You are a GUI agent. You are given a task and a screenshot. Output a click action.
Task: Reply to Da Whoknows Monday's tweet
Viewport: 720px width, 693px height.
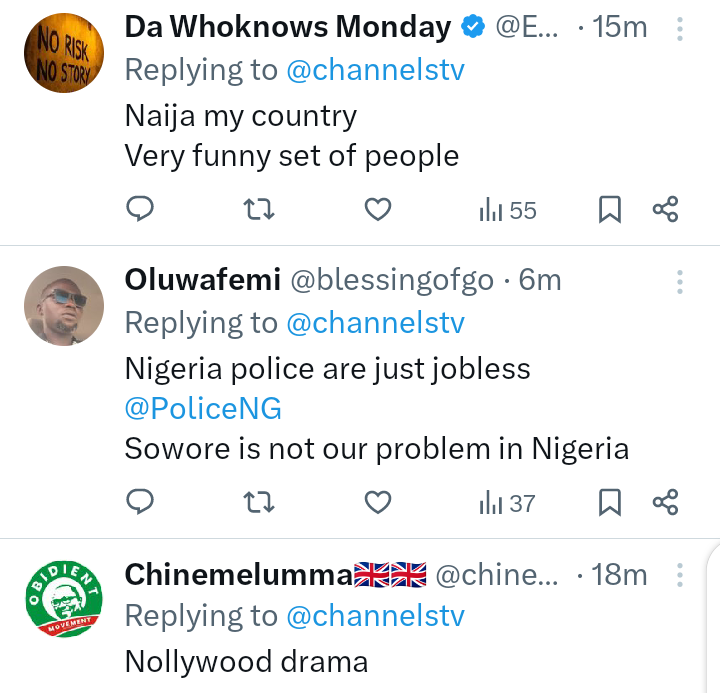click(x=140, y=209)
